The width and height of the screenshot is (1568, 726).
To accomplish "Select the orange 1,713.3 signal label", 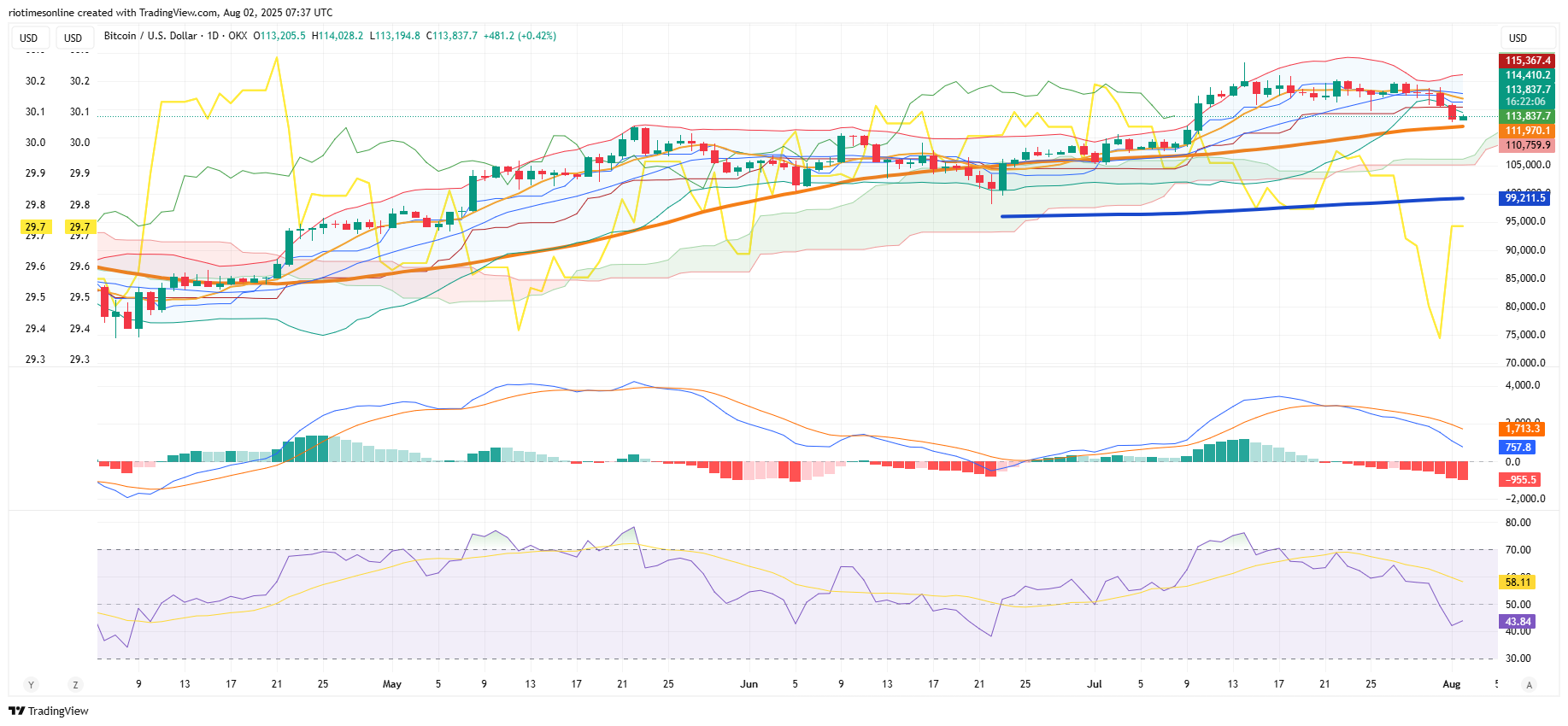I will click(x=1521, y=429).
